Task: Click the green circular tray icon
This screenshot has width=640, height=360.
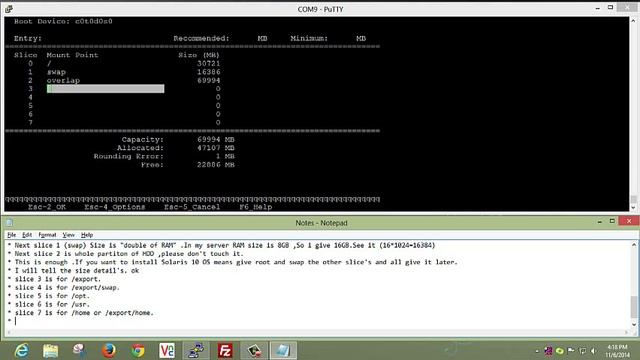Action: 560,351
